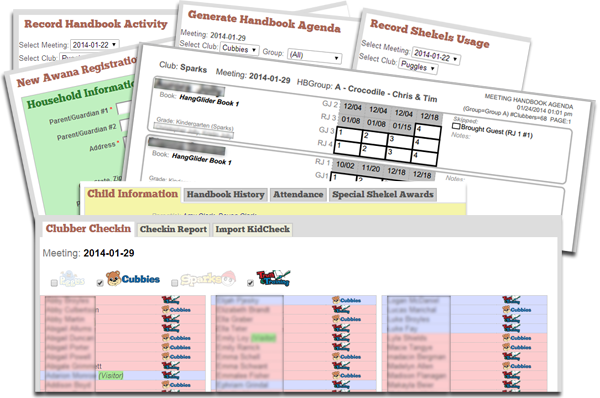Click the Cubbies icon in Madelyn Allen's row
This screenshot has height=398, width=600.
[x=517, y=366]
